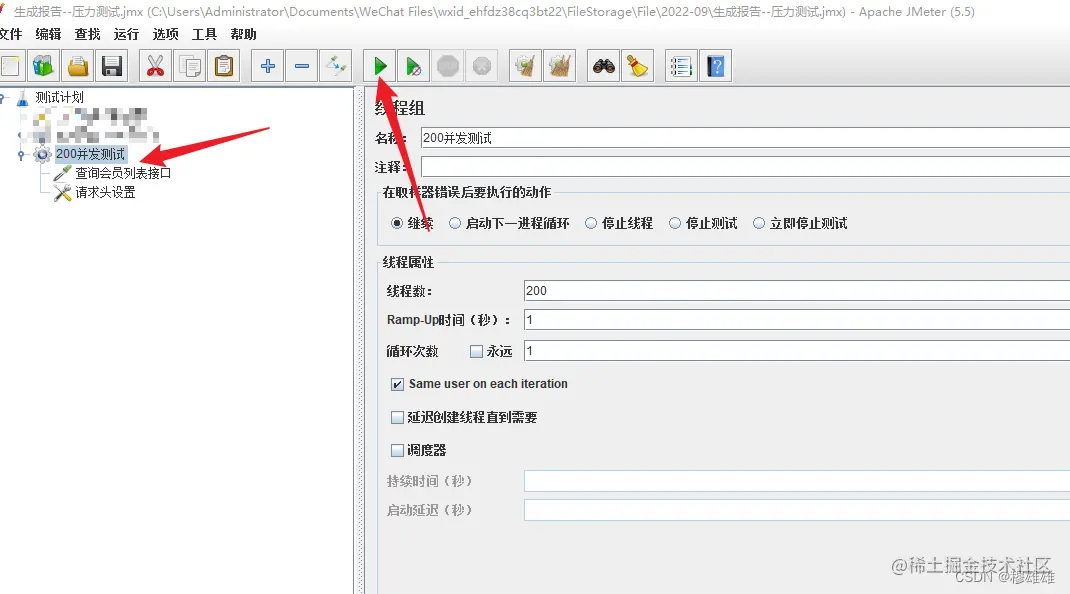Select 请求头设置 in the tree

(105, 193)
